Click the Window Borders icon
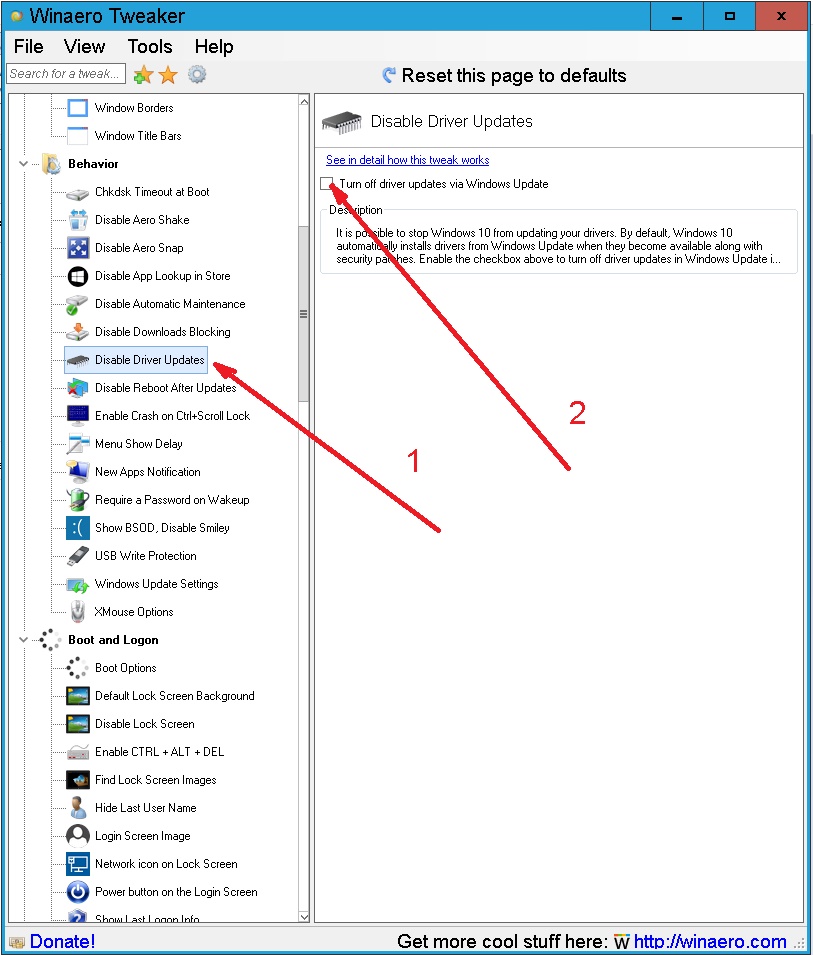The width and height of the screenshot is (813, 955). coord(77,108)
